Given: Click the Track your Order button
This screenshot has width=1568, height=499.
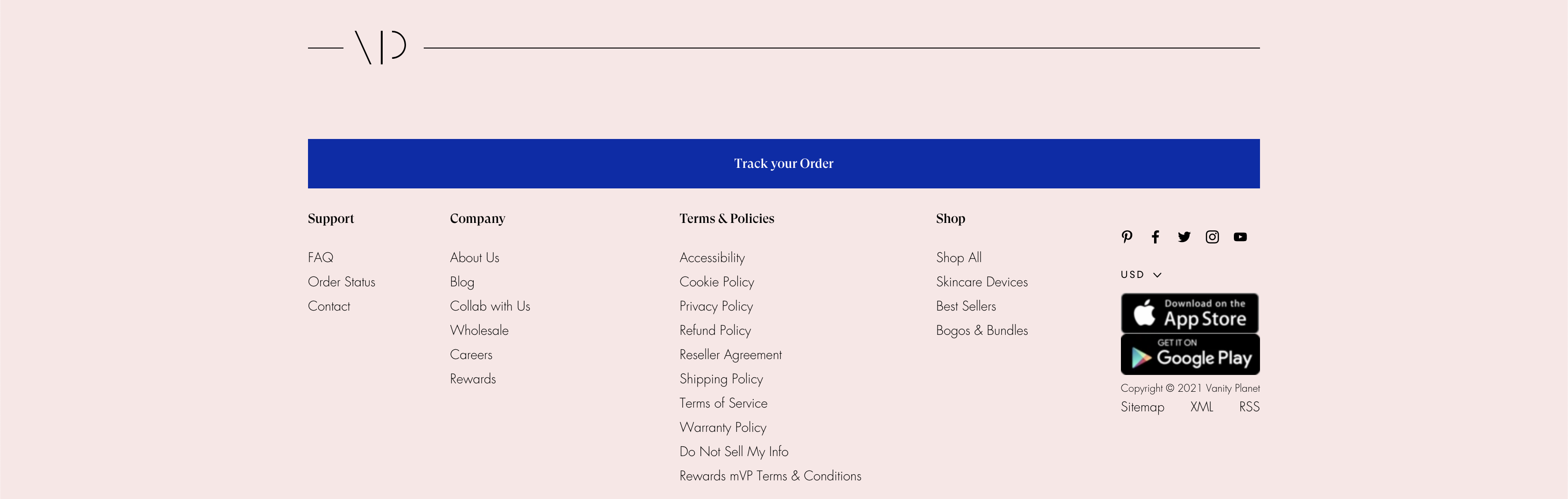Looking at the screenshot, I should pyautogui.click(x=784, y=164).
